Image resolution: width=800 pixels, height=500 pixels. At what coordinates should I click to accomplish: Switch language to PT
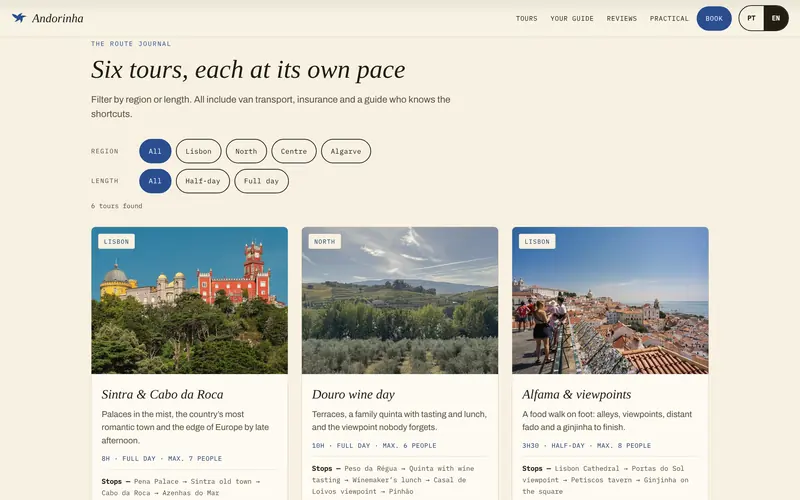pyautogui.click(x=751, y=18)
